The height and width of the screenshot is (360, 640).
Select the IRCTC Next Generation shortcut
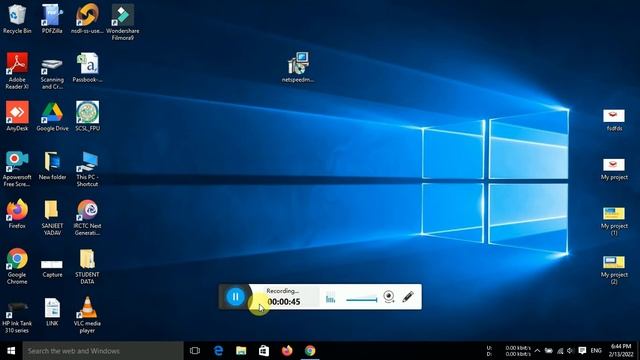pyautogui.click(x=87, y=218)
